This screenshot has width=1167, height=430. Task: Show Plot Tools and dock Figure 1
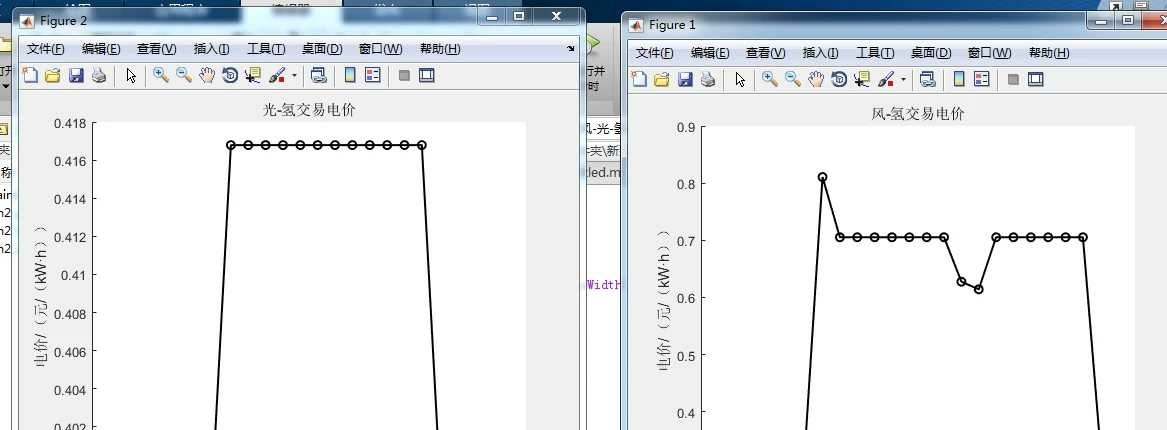[1035, 79]
